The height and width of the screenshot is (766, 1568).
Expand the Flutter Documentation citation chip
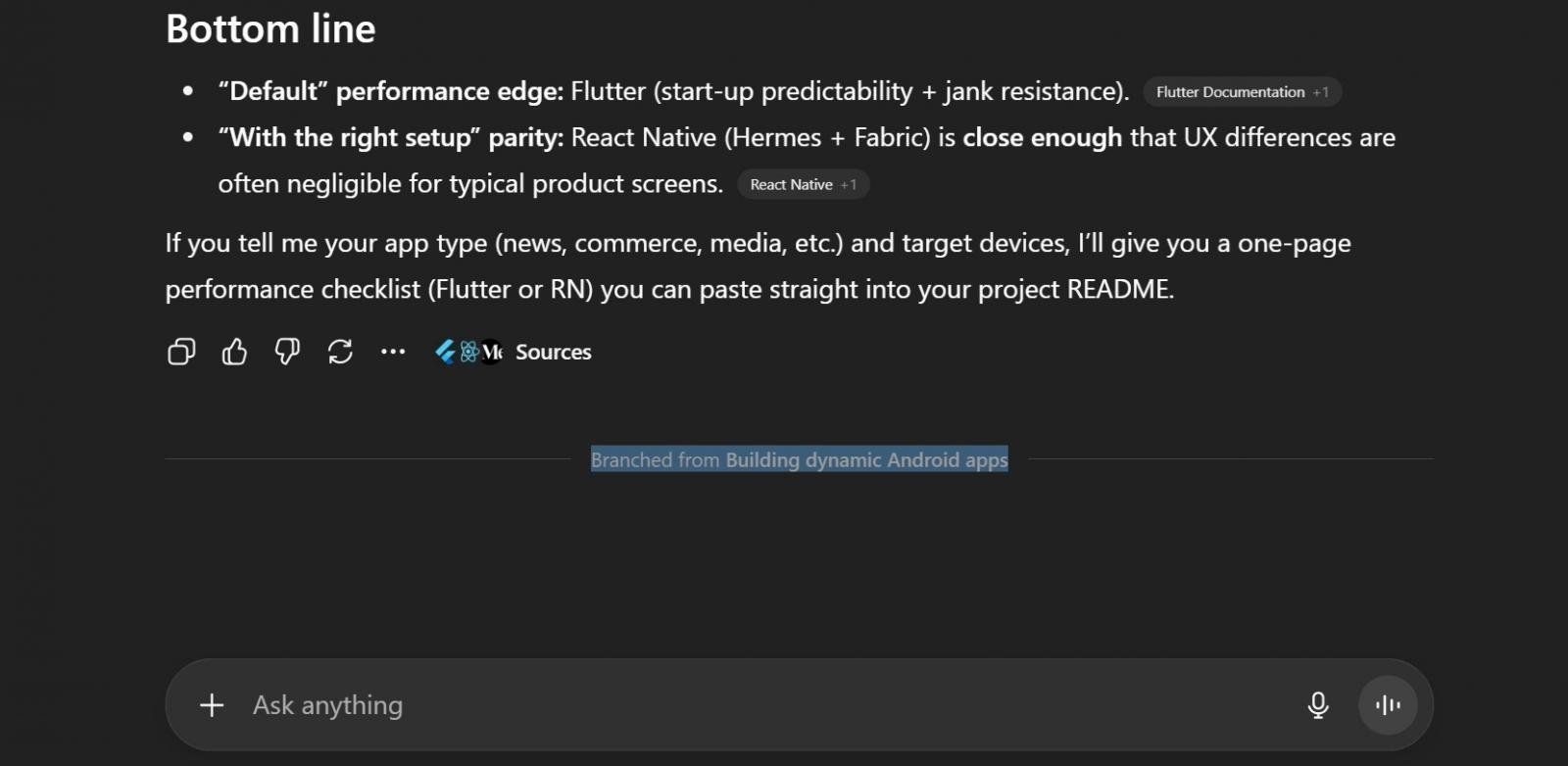pyautogui.click(x=1230, y=91)
